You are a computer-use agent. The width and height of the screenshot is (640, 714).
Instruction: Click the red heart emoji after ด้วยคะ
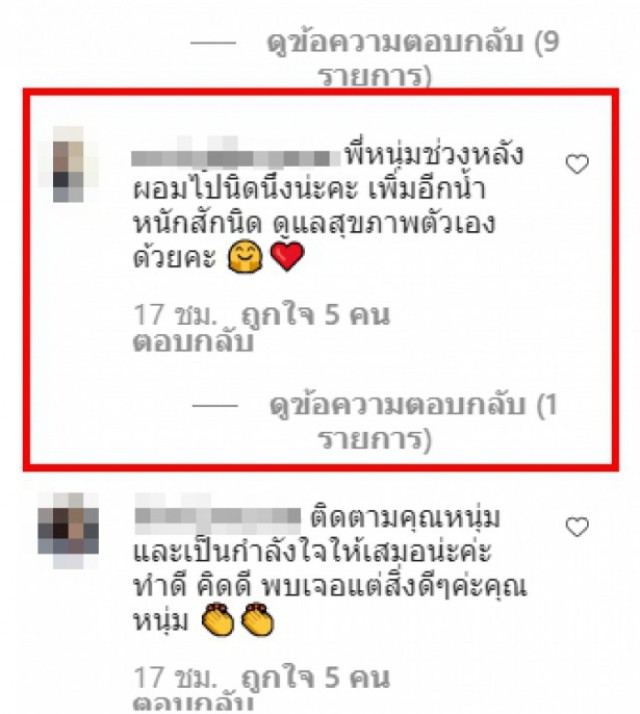(287, 255)
